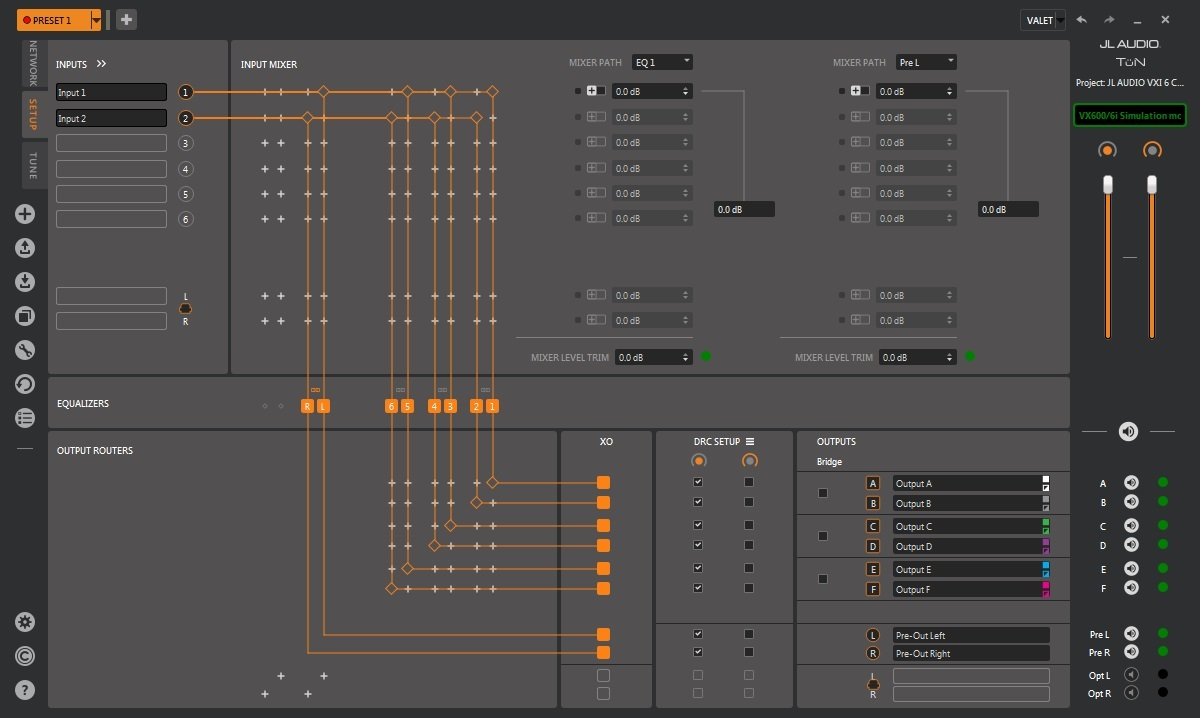Click the Output B name field
Screen dimensions: 1202x718
pyautogui.click(x=967, y=504)
